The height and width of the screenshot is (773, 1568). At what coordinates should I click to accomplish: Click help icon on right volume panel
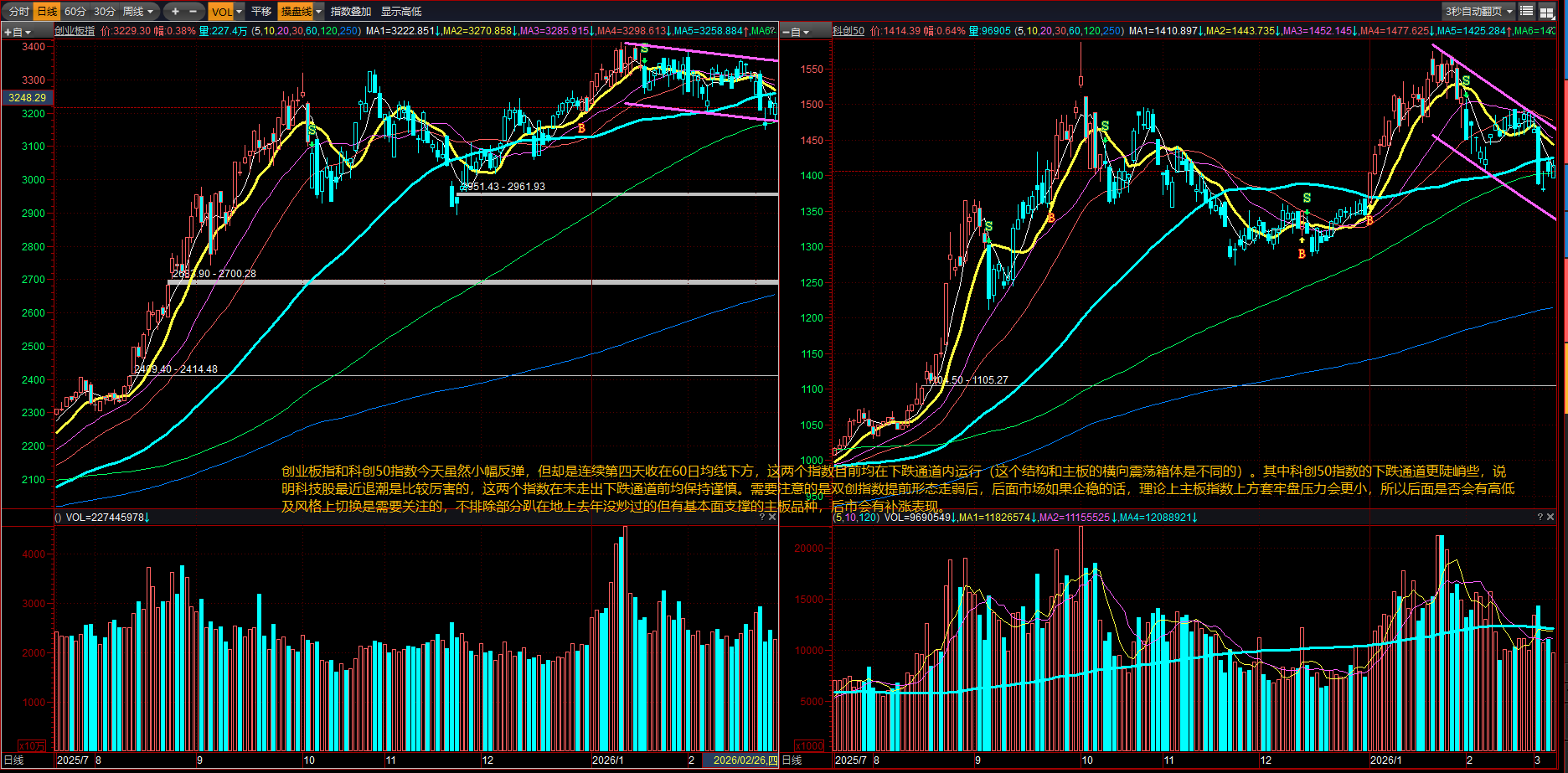coord(1540,518)
